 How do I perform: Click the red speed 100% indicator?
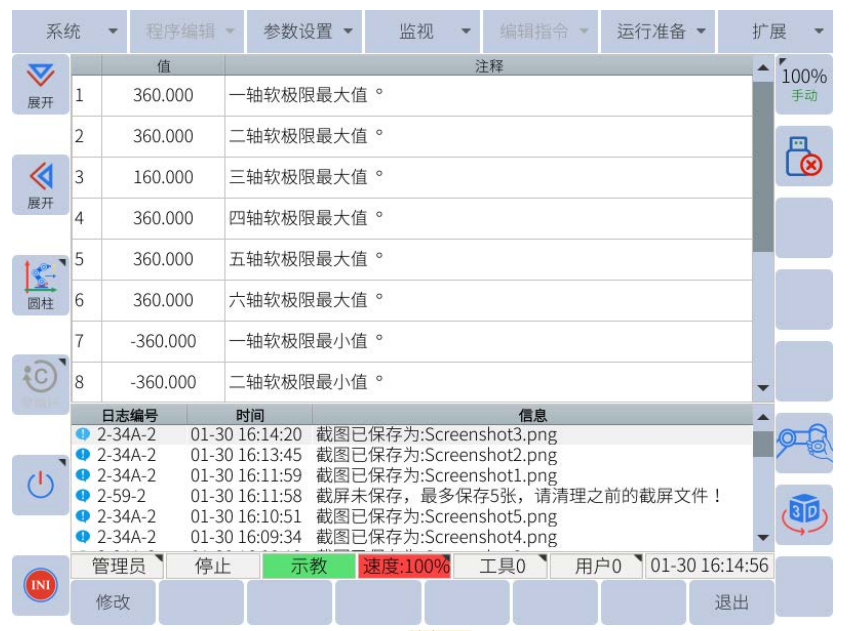point(404,566)
